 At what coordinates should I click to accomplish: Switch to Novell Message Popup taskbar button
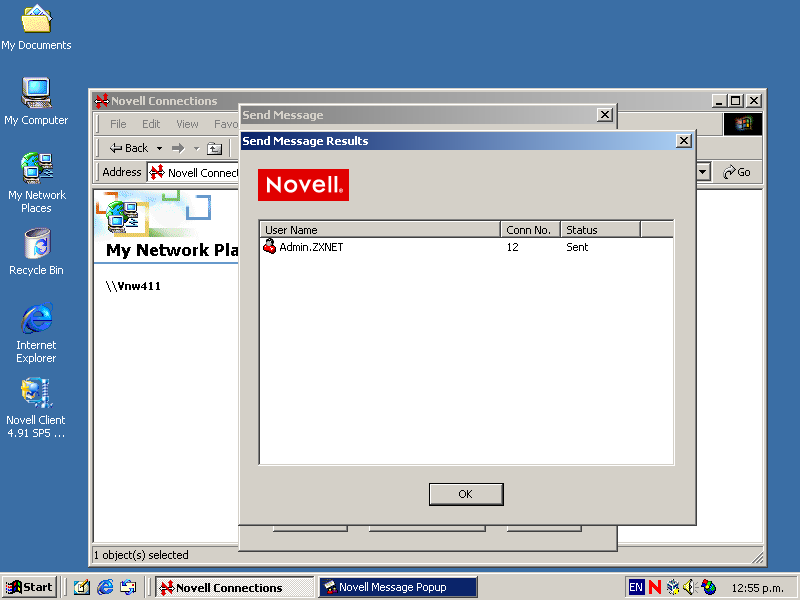pyautogui.click(x=398, y=587)
